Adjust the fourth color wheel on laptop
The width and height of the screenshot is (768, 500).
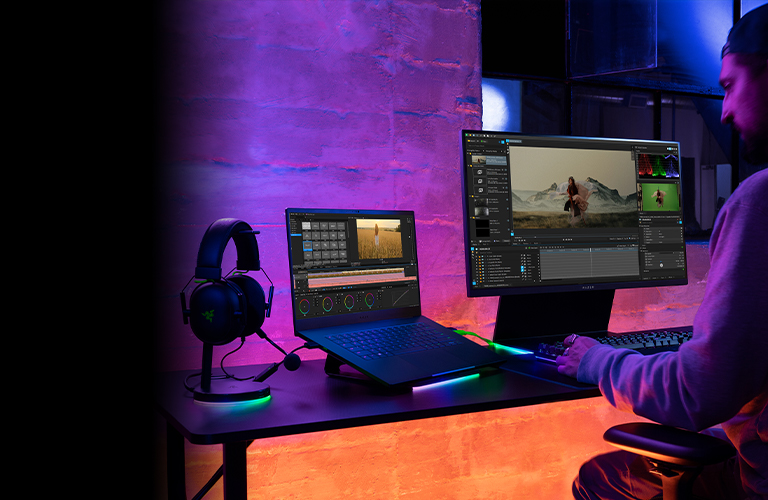pyautogui.click(x=370, y=299)
